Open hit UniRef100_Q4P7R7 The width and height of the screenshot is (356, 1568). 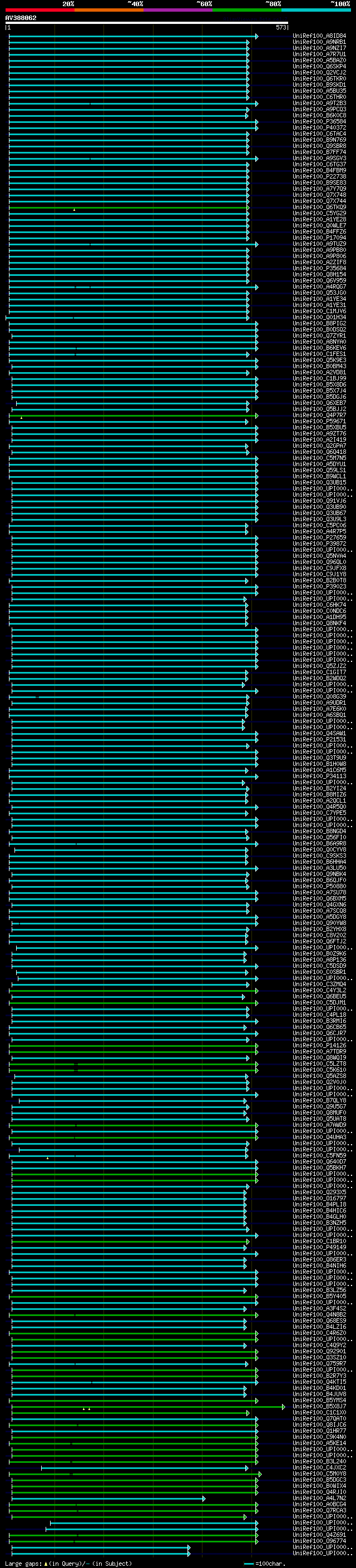coord(319,415)
